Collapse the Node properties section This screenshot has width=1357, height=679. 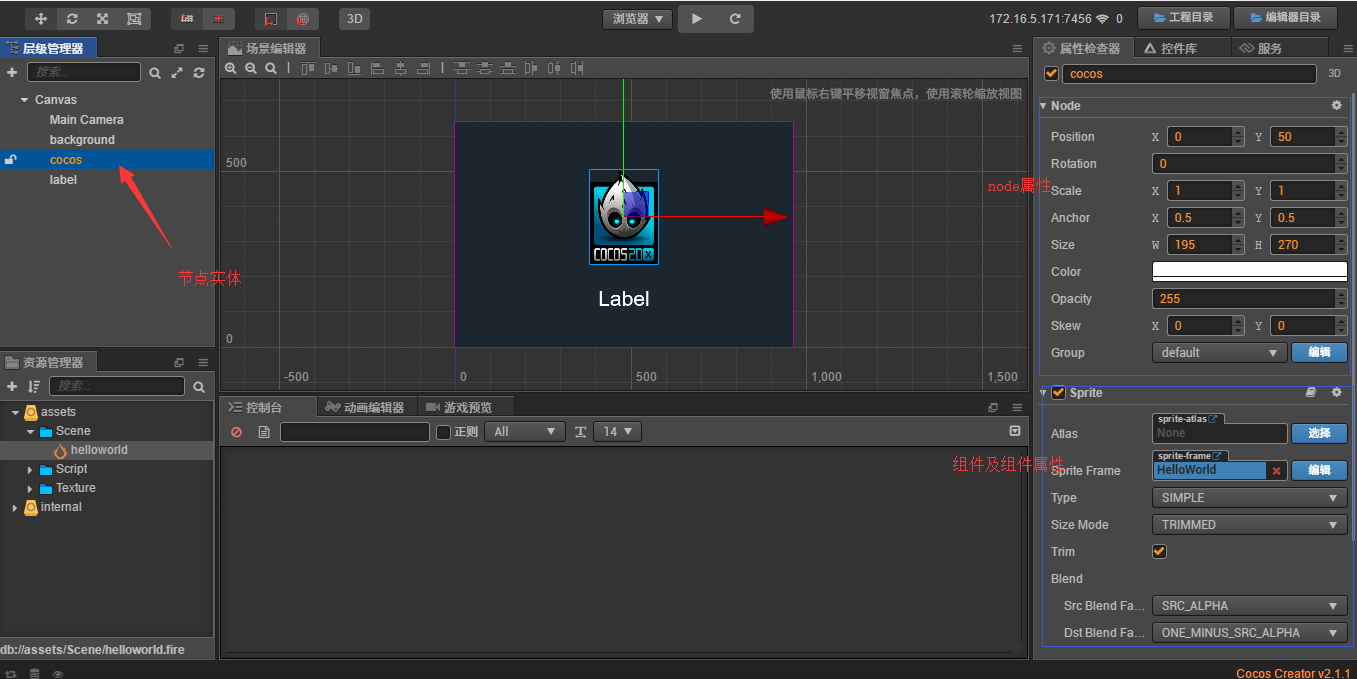pyautogui.click(x=1044, y=105)
